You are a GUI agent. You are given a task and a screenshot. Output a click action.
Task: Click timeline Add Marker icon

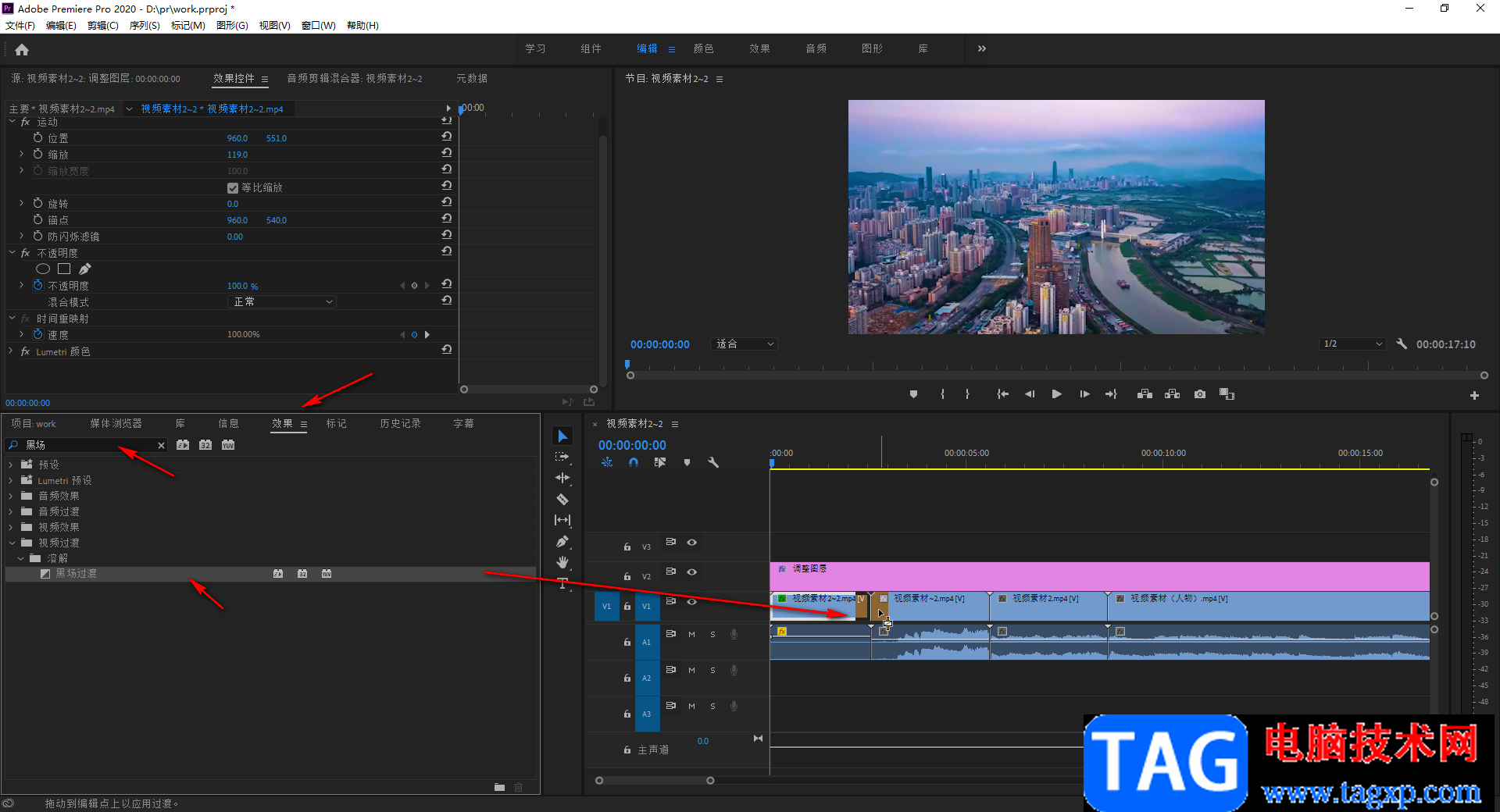pyautogui.click(x=687, y=462)
